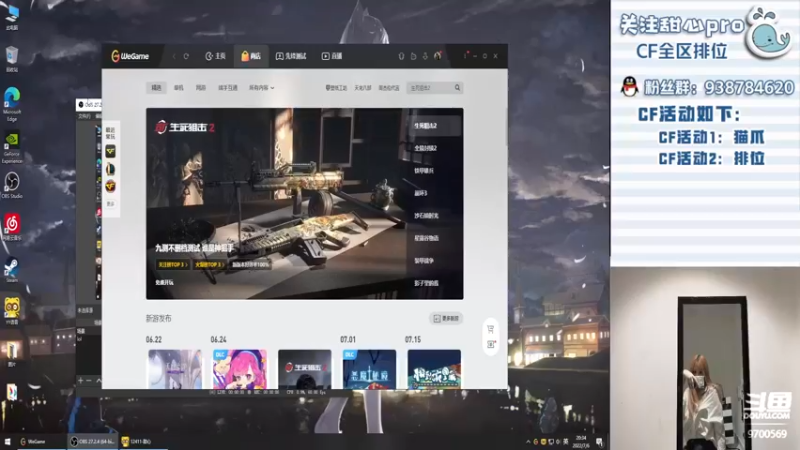Open the orange CF icon in the recent-play sidebar
Image resolution: width=800 pixels, height=450 pixels.
110,186
